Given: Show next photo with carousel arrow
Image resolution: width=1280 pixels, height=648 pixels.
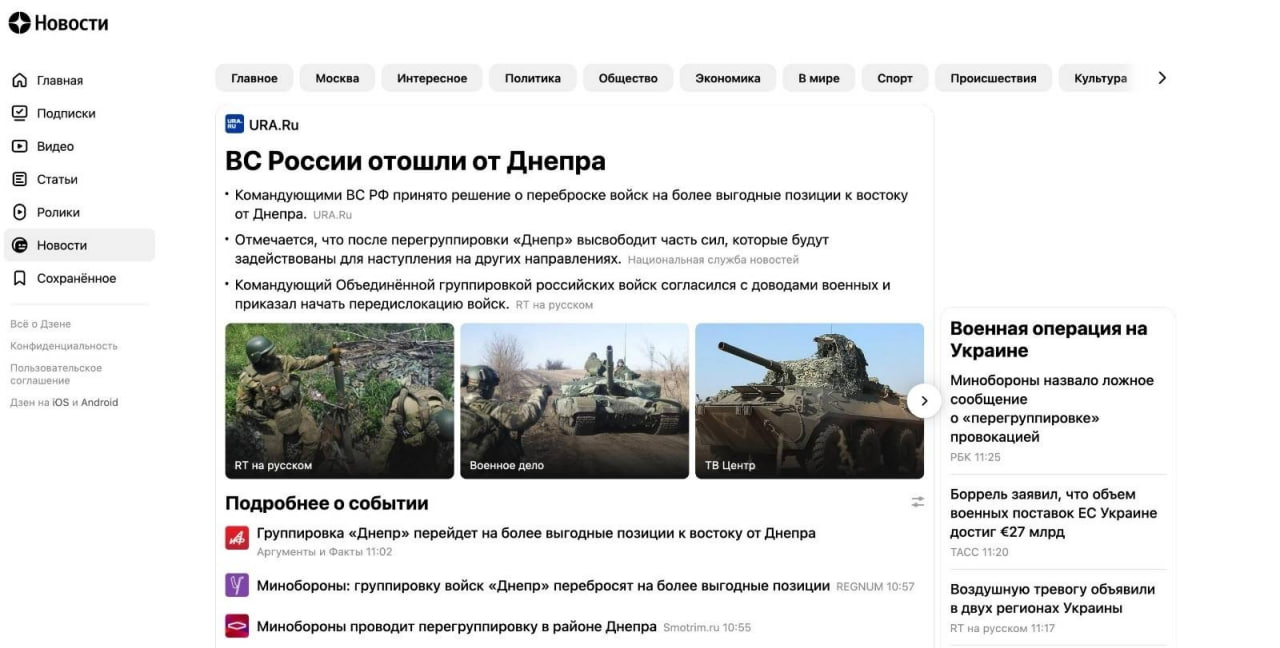Looking at the screenshot, I should point(924,400).
